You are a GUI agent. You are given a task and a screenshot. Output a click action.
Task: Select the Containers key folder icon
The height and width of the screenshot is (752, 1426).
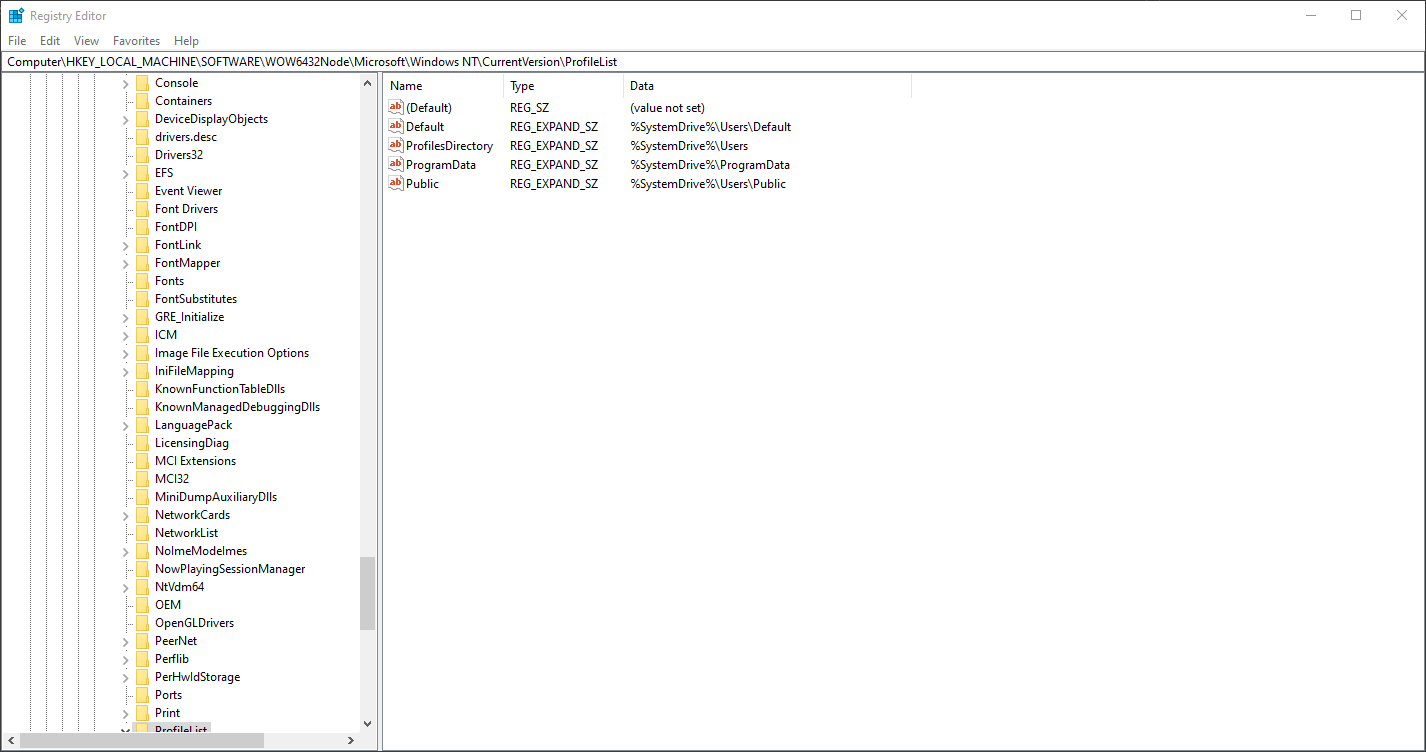coord(142,101)
